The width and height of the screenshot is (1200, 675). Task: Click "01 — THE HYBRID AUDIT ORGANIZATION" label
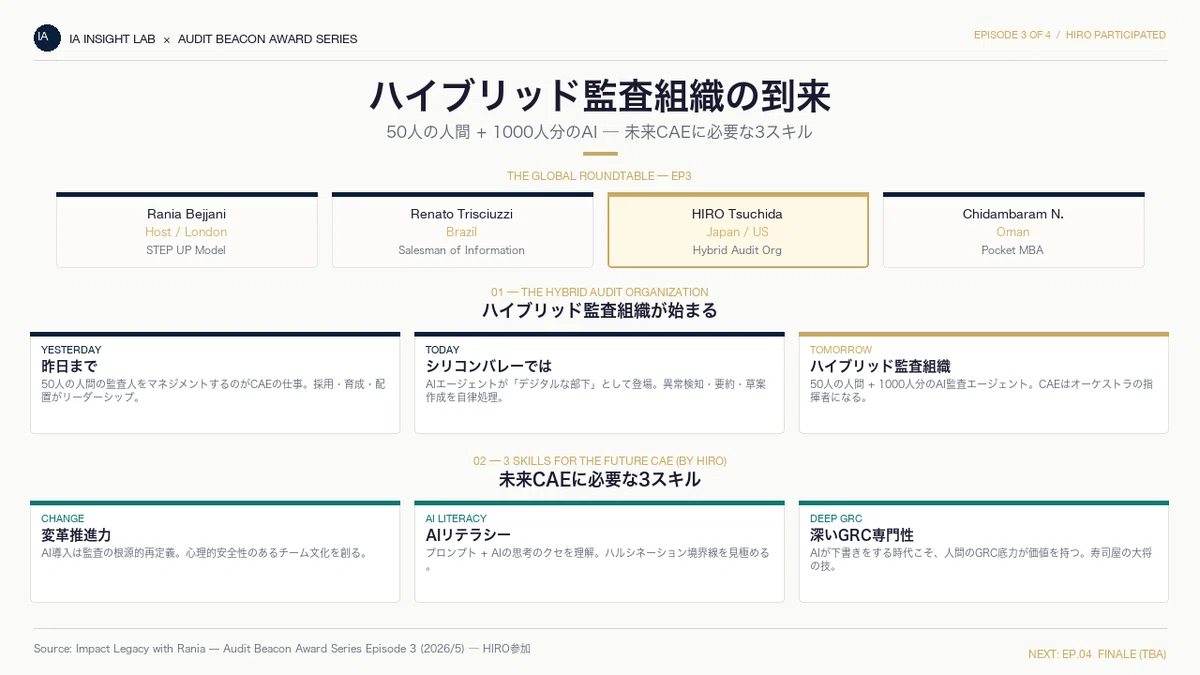[x=600, y=293]
